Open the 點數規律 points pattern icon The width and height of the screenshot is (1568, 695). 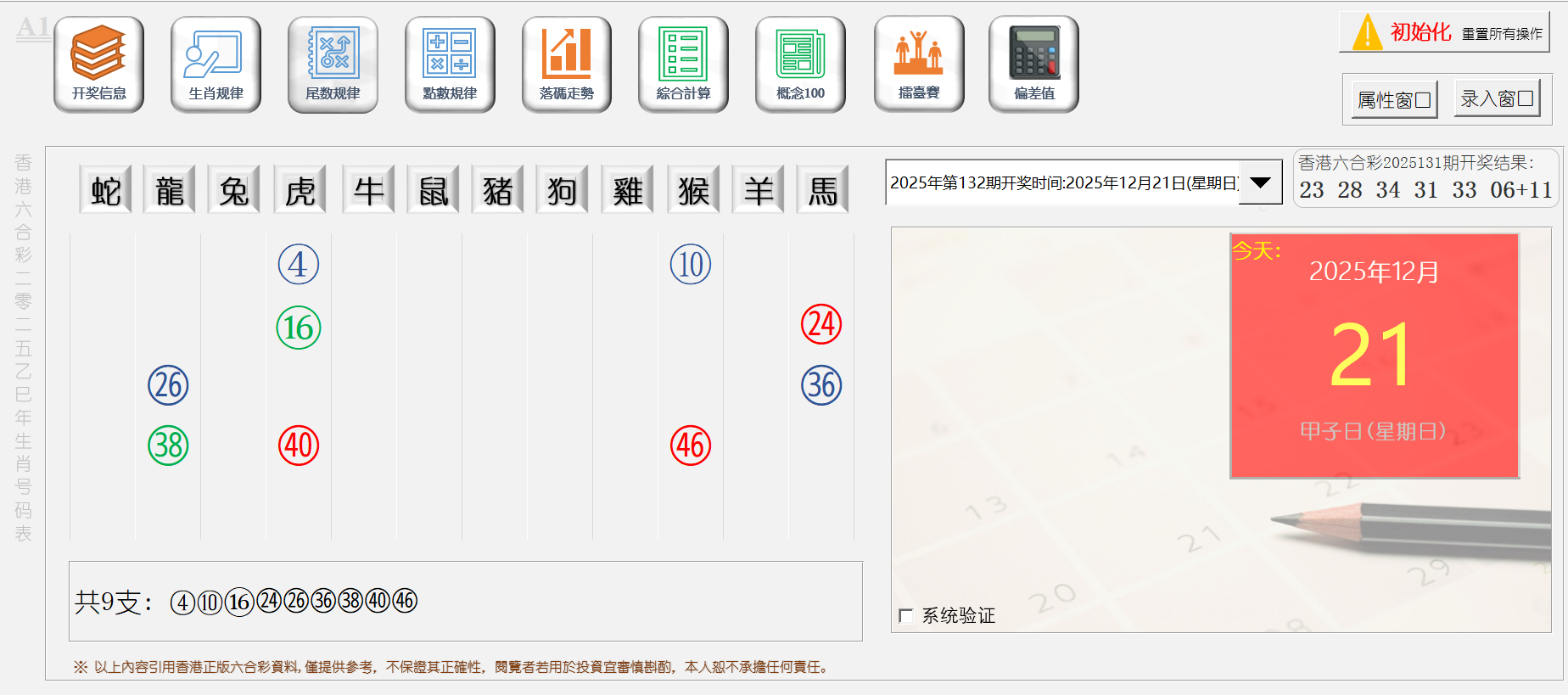(x=450, y=64)
